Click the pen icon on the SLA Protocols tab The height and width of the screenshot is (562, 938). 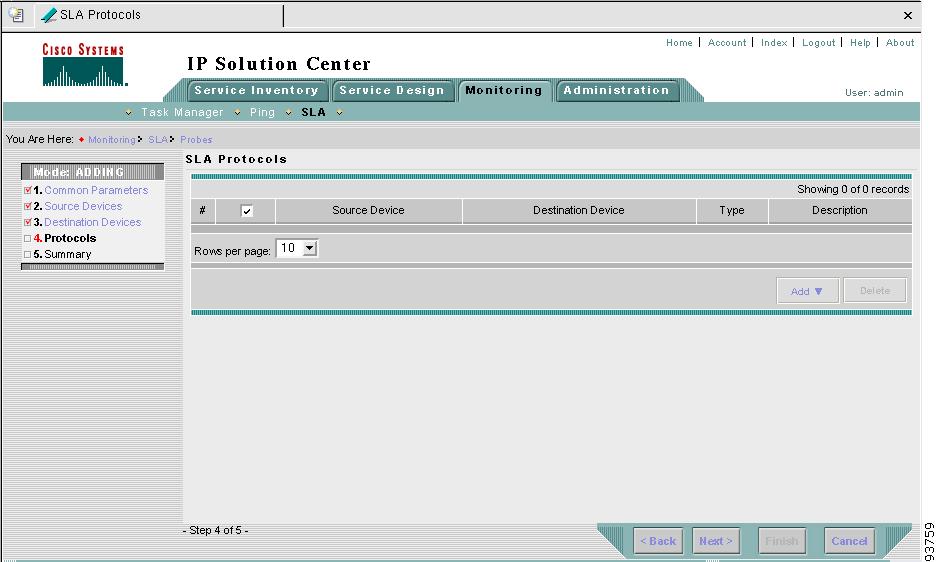tap(49, 15)
